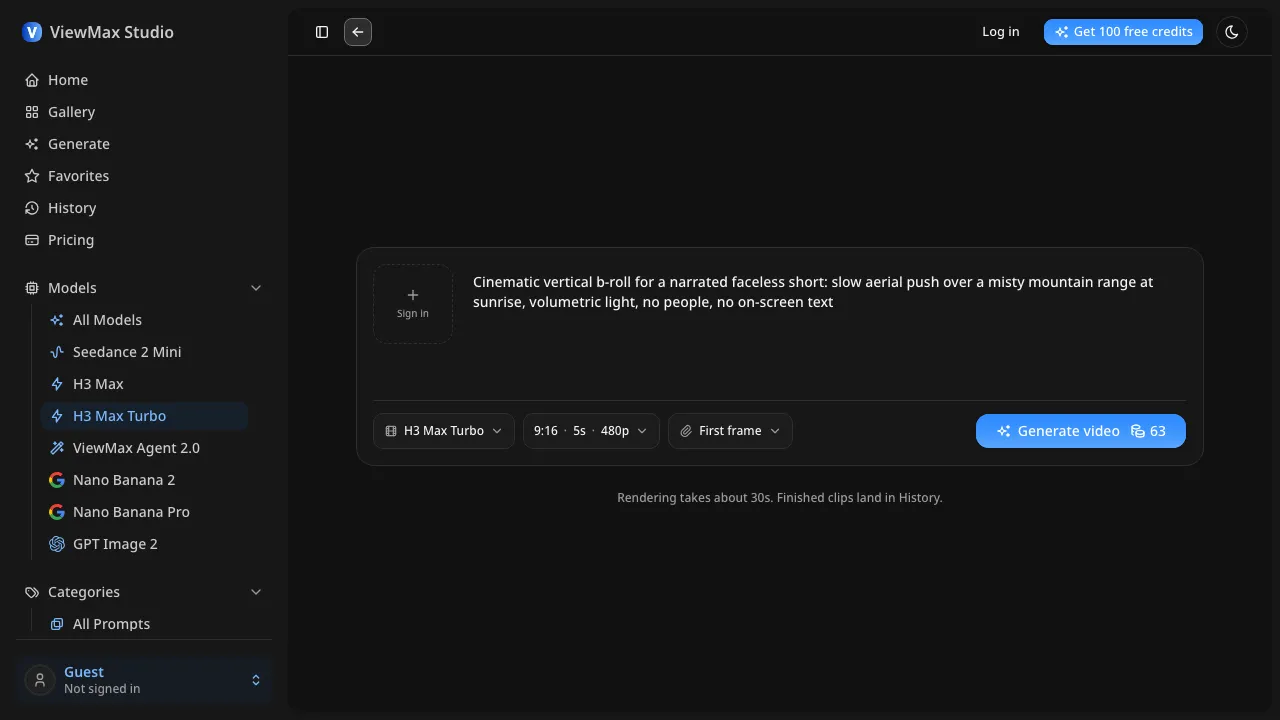Screen dimensions: 1280x720
Task: Open Generate from the sidebar
Action: (x=144, y=144)
